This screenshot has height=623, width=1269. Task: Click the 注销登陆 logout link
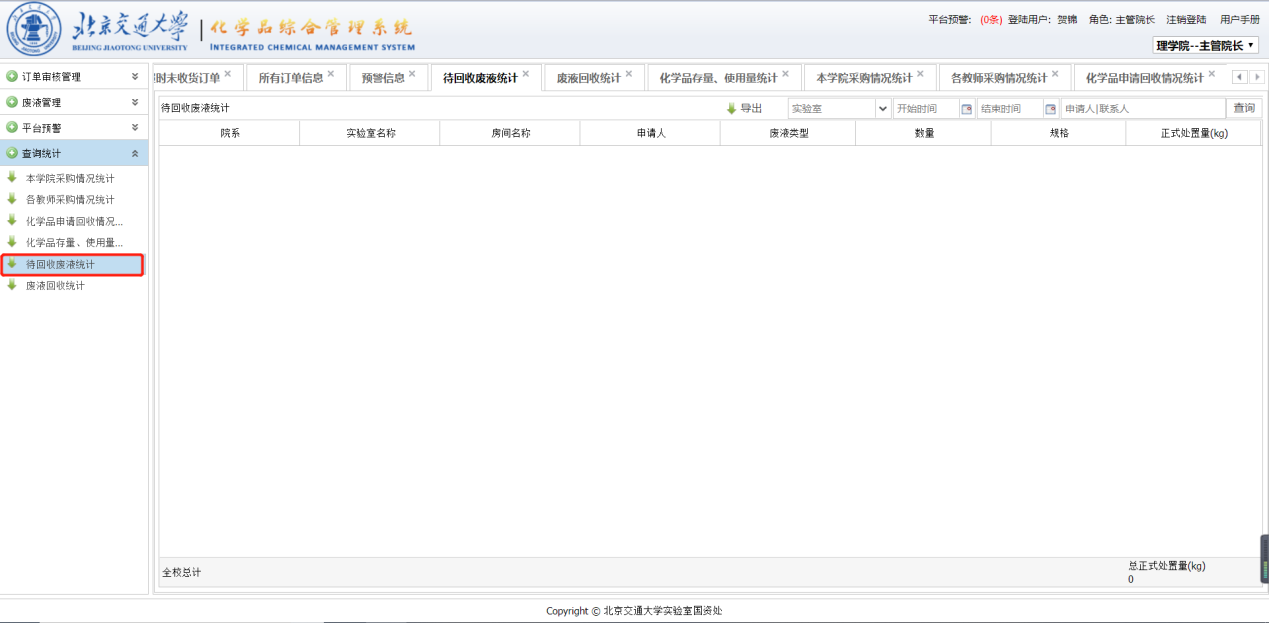coord(1185,20)
